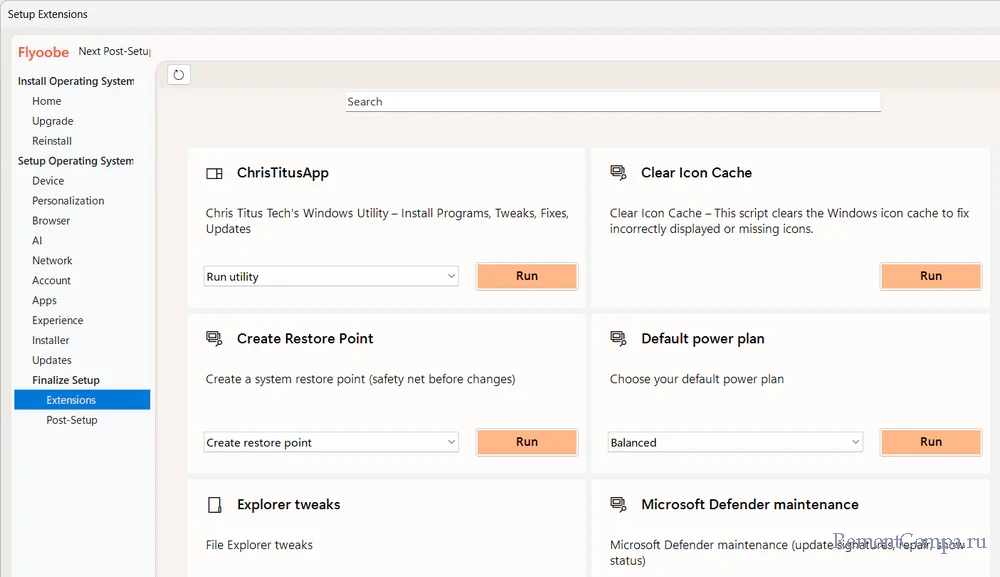1000x577 pixels.
Task: Go to the Post-Setup section
Action: (x=72, y=420)
